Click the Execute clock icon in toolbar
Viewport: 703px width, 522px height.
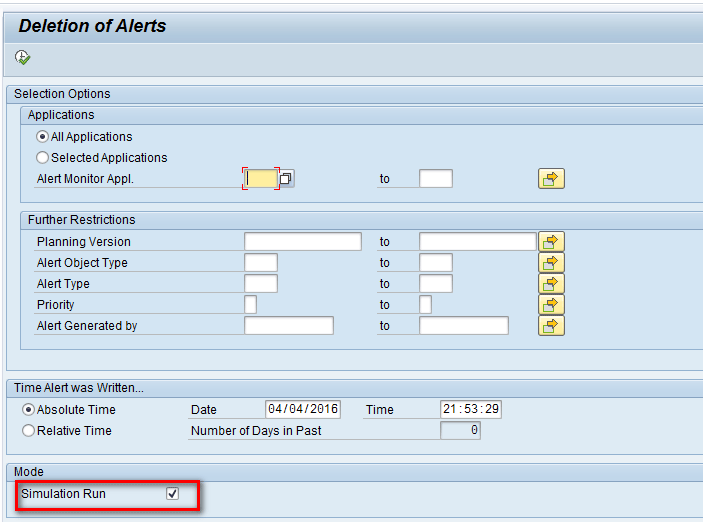pos(22,57)
